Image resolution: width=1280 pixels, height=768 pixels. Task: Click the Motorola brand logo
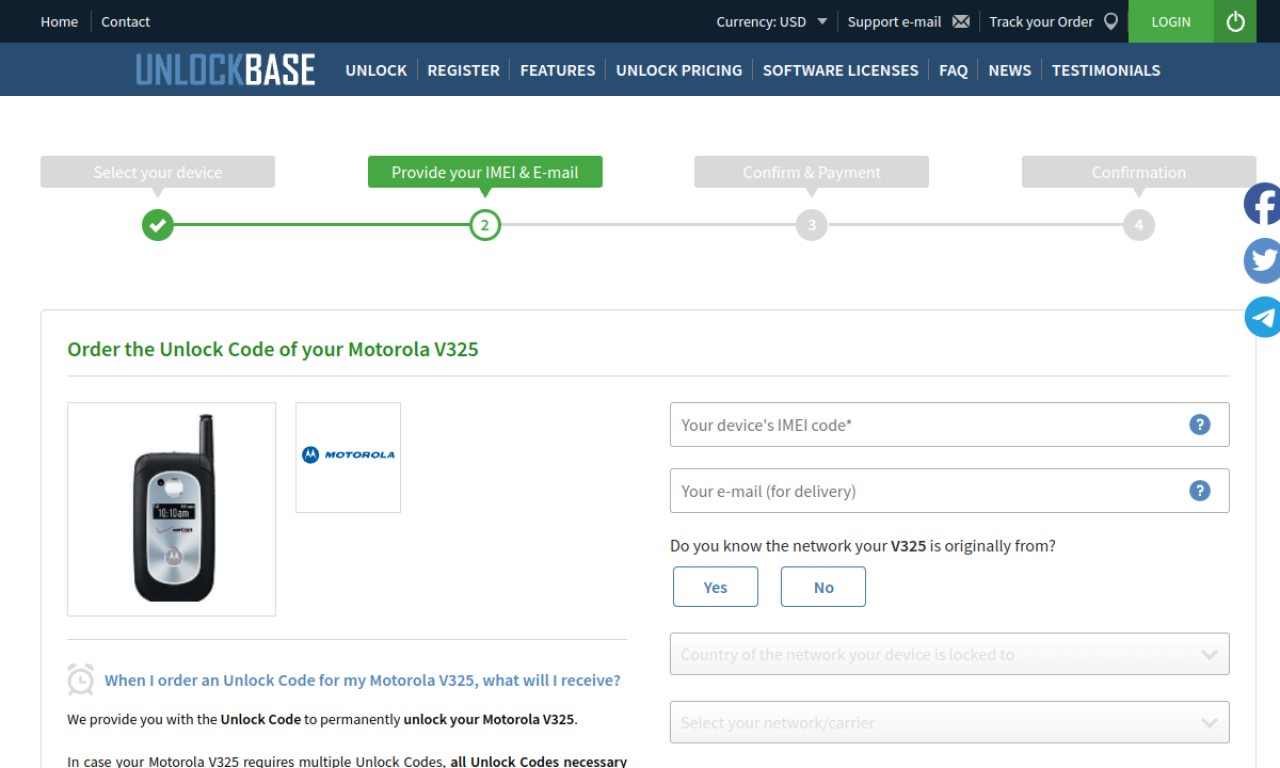[348, 457]
